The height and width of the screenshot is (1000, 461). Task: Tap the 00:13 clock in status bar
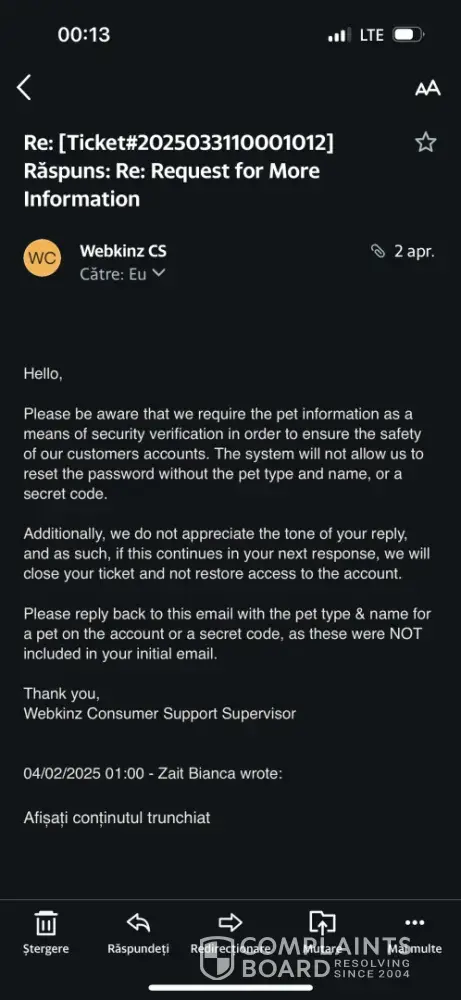pyautogui.click(x=84, y=34)
